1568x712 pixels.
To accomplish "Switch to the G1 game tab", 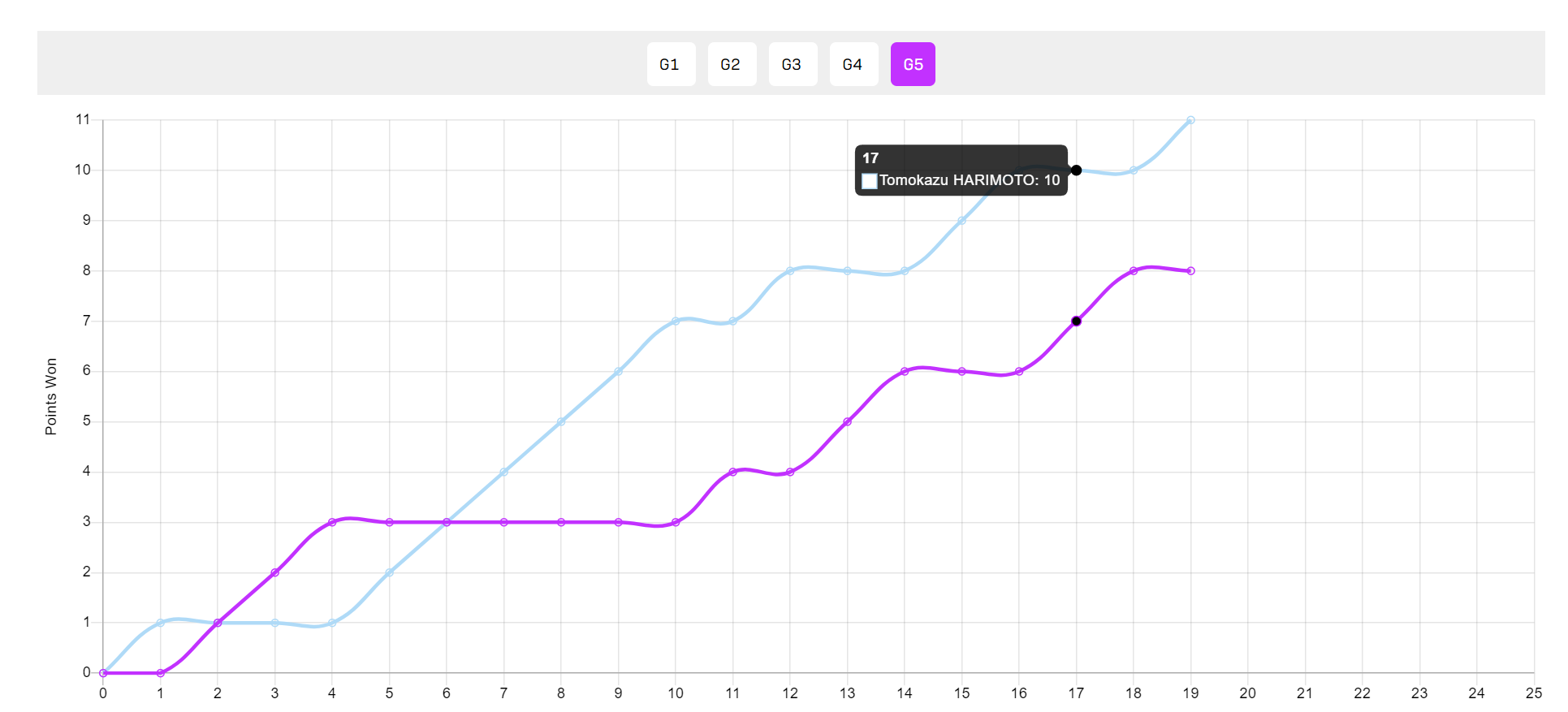I will coord(670,64).
